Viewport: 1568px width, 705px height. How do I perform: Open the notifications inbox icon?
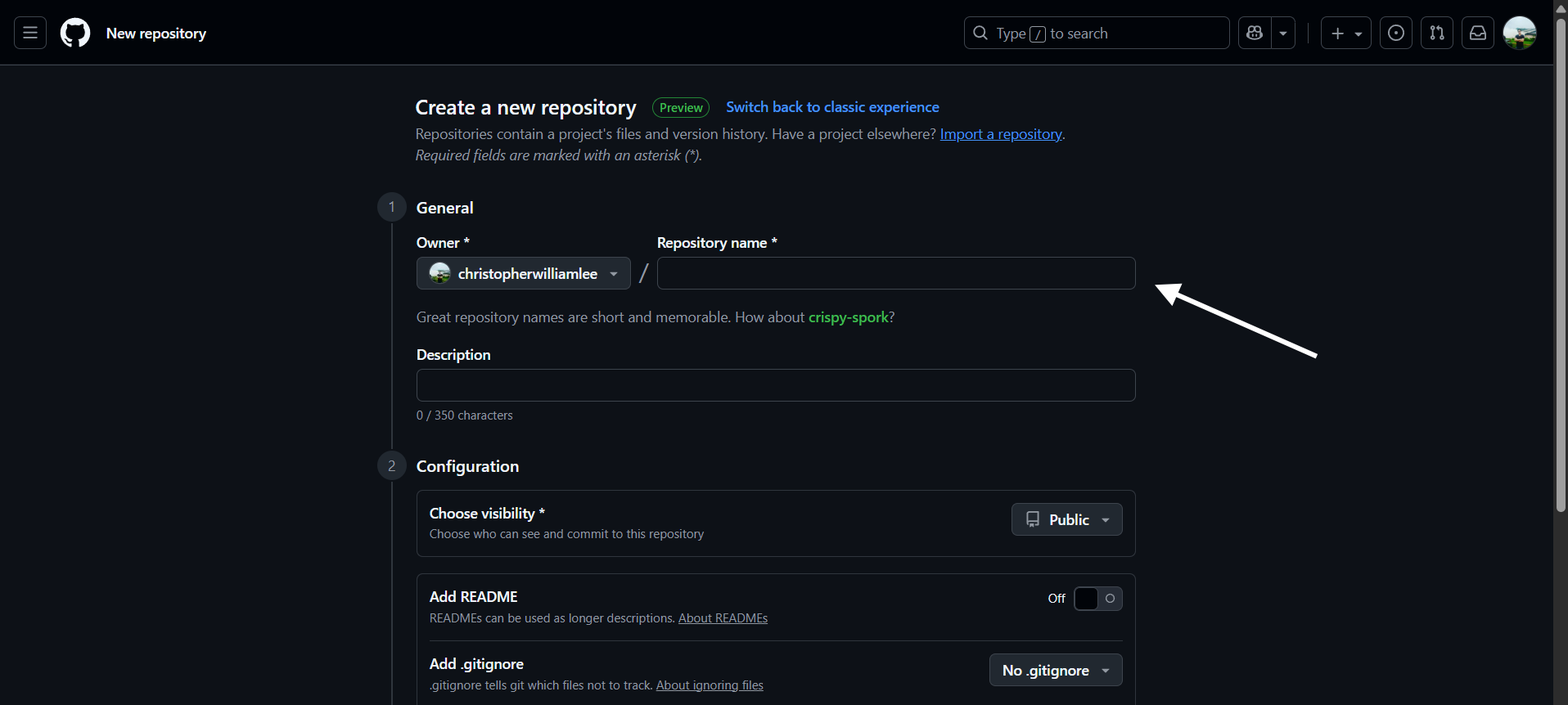coord(1478,33)
